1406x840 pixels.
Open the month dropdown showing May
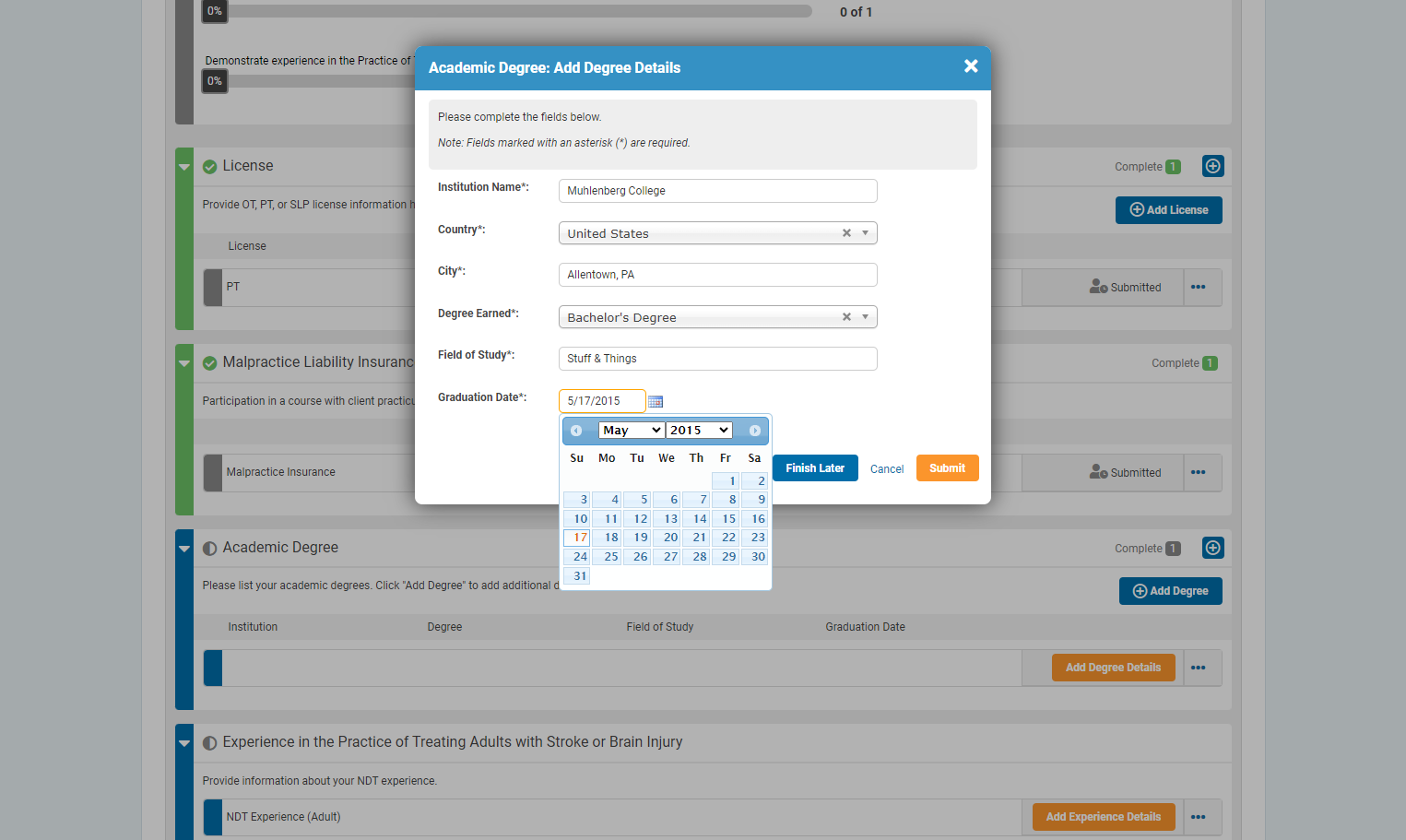click(x=632, y=431)
